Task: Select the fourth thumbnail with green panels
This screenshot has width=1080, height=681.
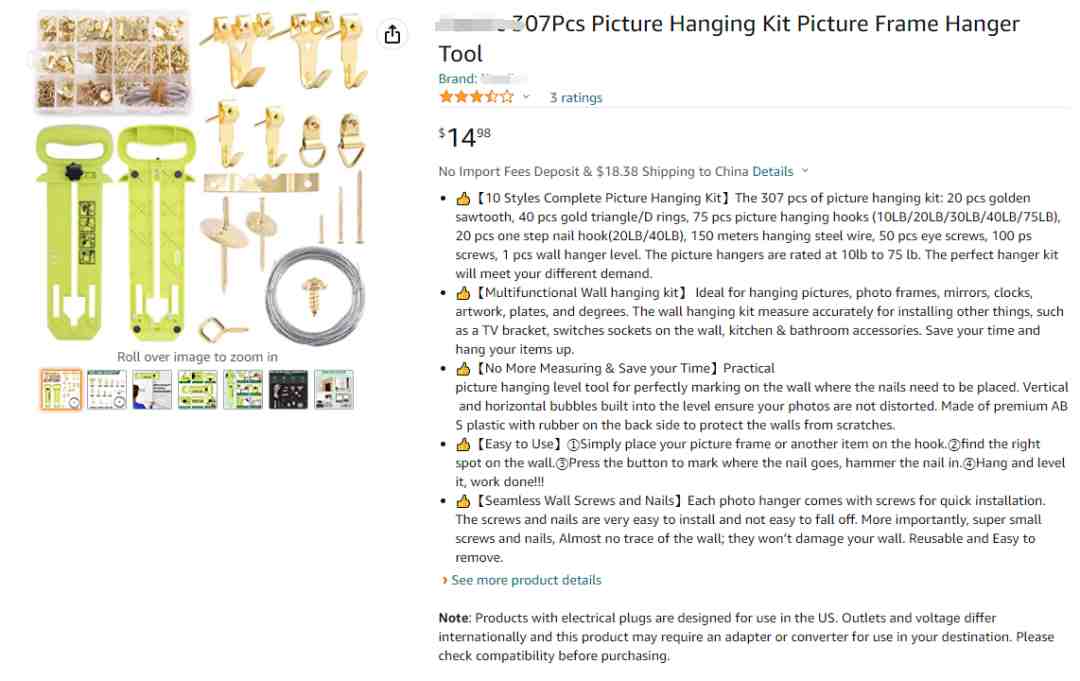Action: (197, 389)
